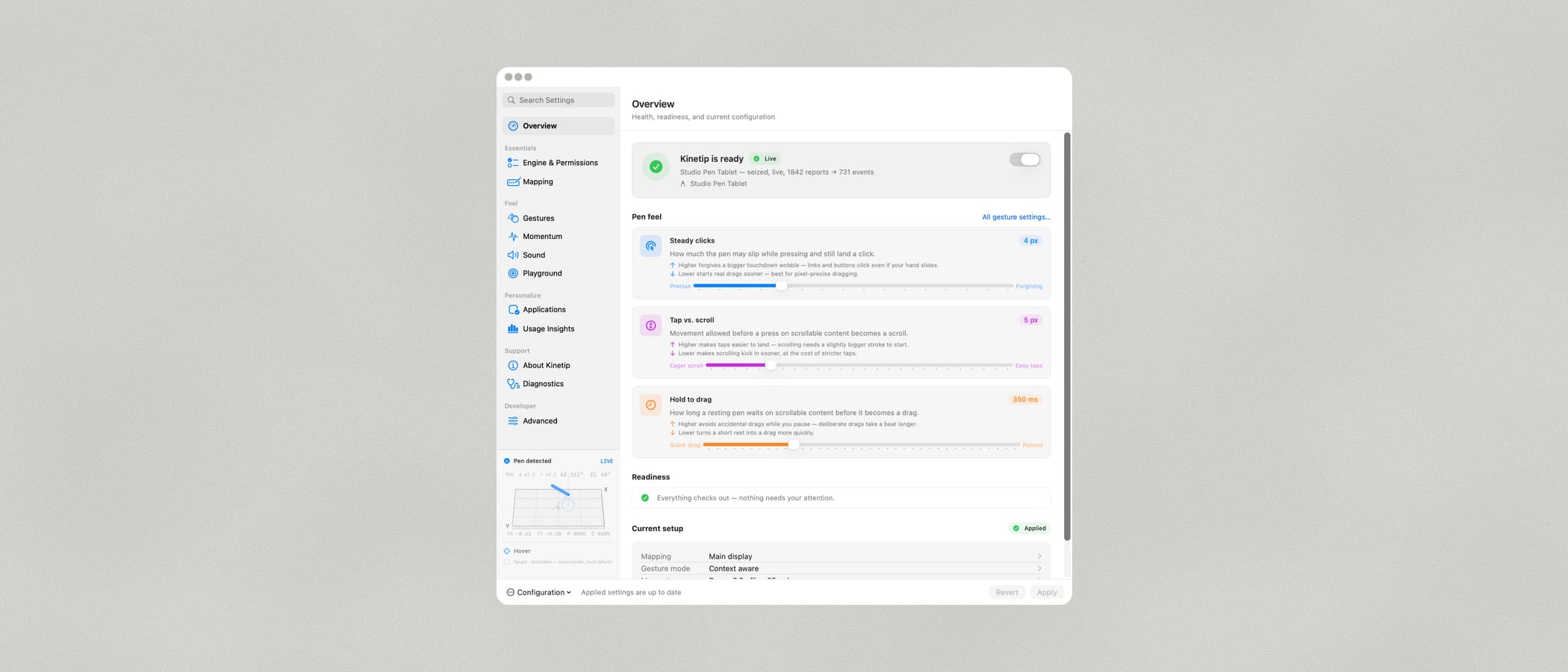The height and width of the screenshot is (672, 1568).
Task: Click the Revert button
Action: 1007,593
